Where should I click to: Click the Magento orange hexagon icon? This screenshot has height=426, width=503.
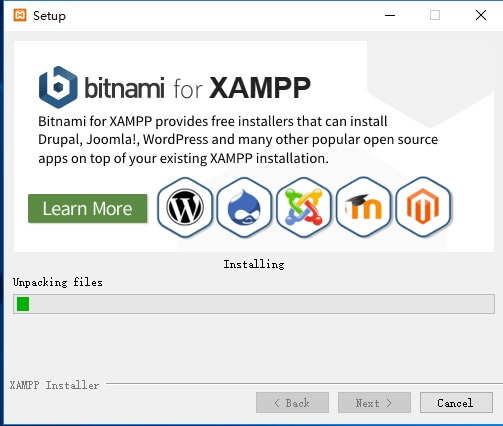423,207
